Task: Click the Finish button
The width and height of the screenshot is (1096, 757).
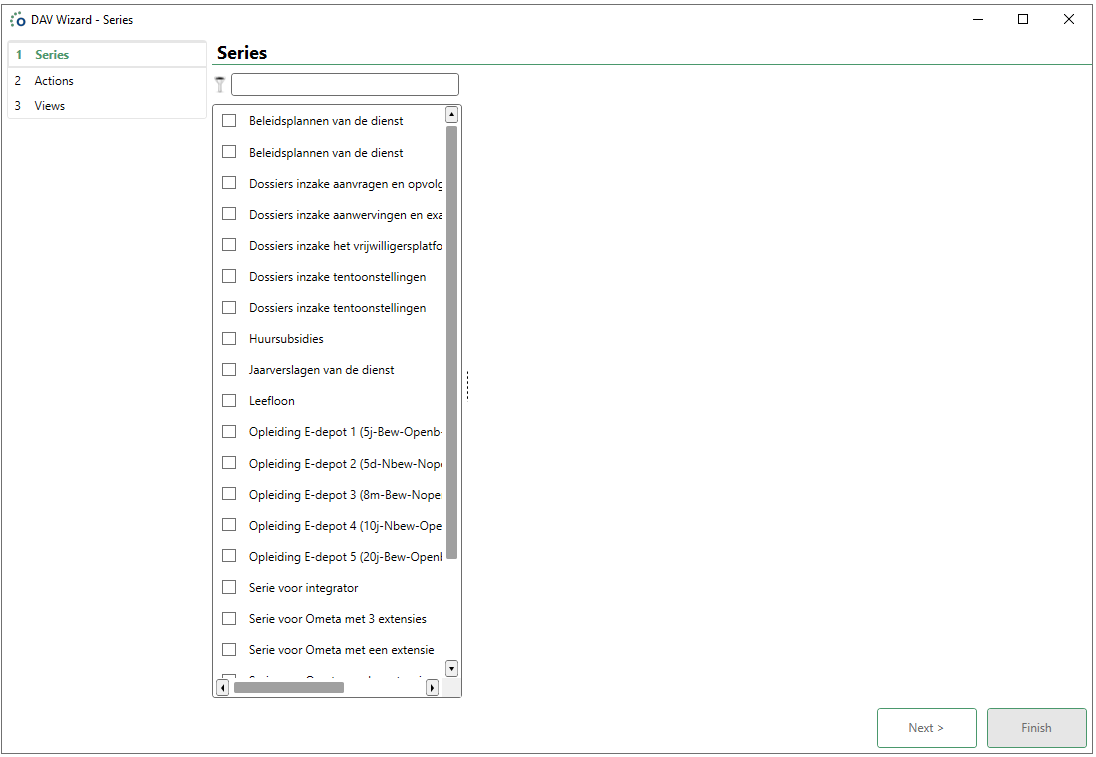Action: (1036, 728)
